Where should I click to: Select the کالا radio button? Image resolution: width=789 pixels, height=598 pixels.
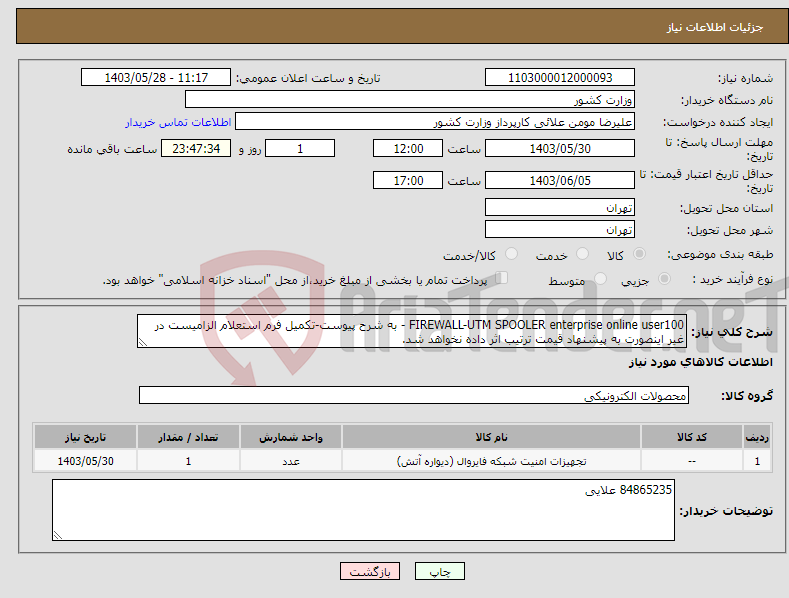point(639,254)
